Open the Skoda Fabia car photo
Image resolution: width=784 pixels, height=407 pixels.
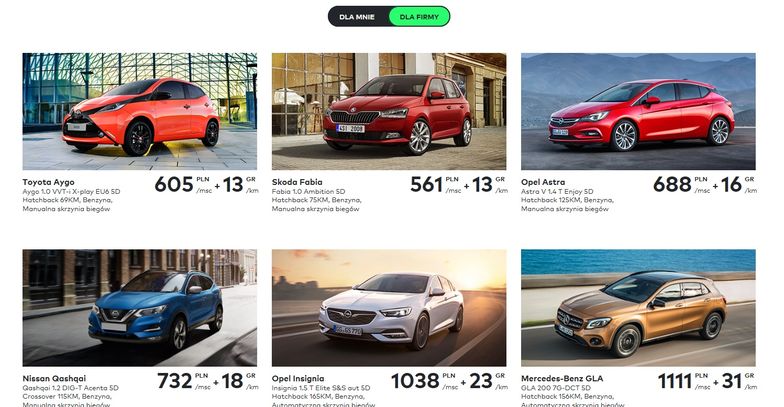pos(389,112)
